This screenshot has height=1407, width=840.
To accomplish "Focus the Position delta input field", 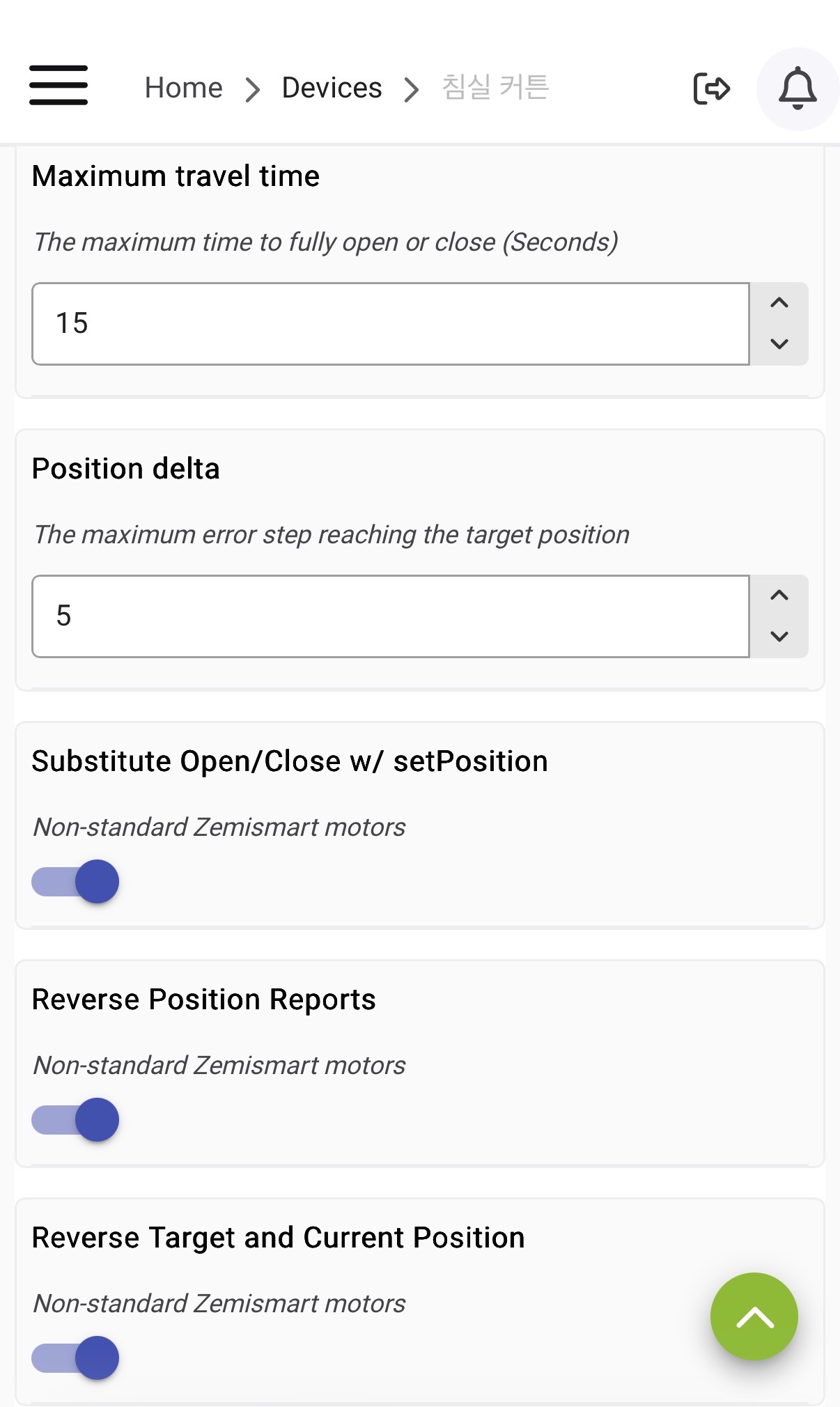I will click(x=390, y=616).
